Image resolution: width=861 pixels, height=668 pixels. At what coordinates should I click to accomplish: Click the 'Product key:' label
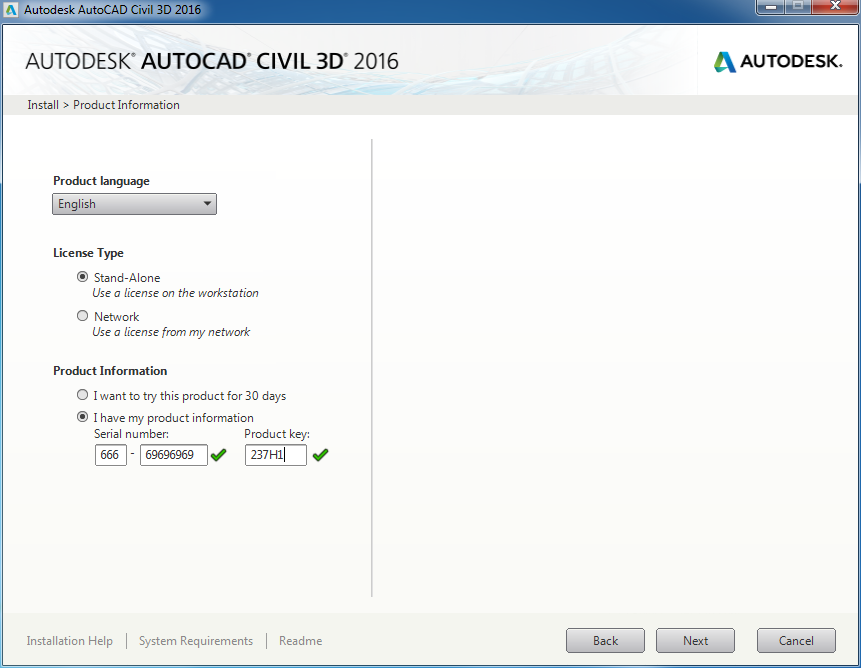(277, 434)
